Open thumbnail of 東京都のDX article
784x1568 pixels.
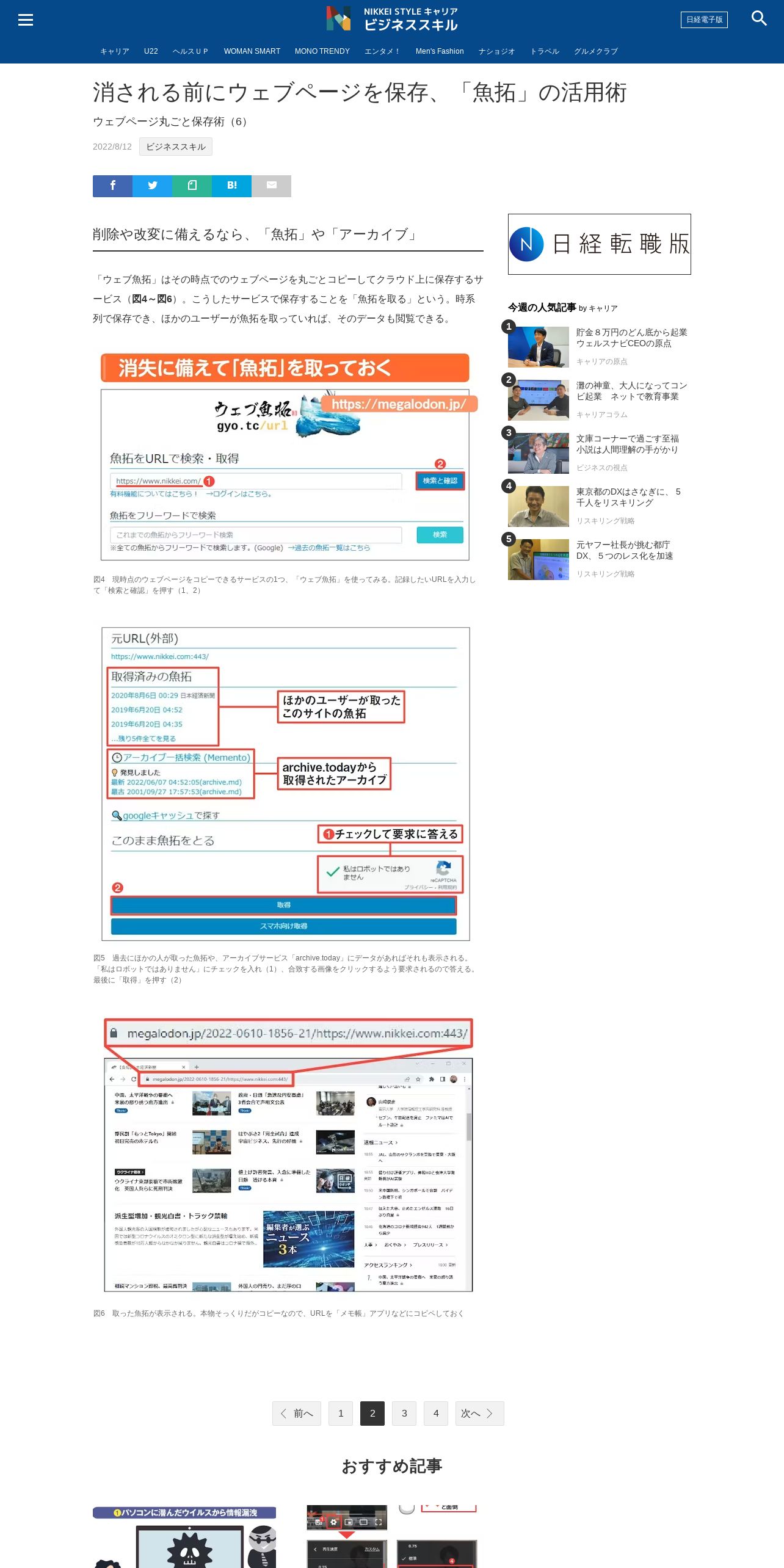(x=539, y=506)
